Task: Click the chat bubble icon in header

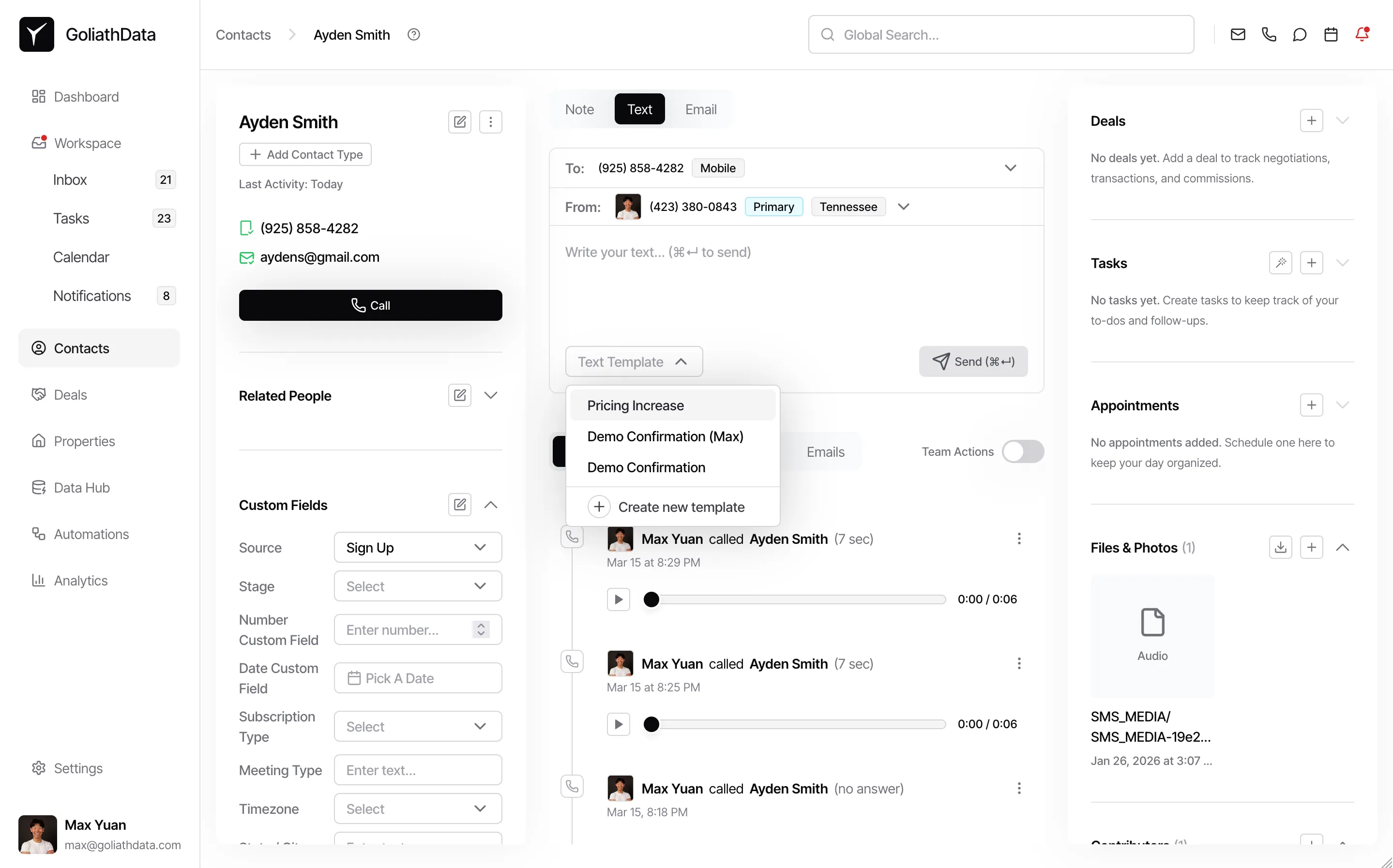Action: (1300, 34)
